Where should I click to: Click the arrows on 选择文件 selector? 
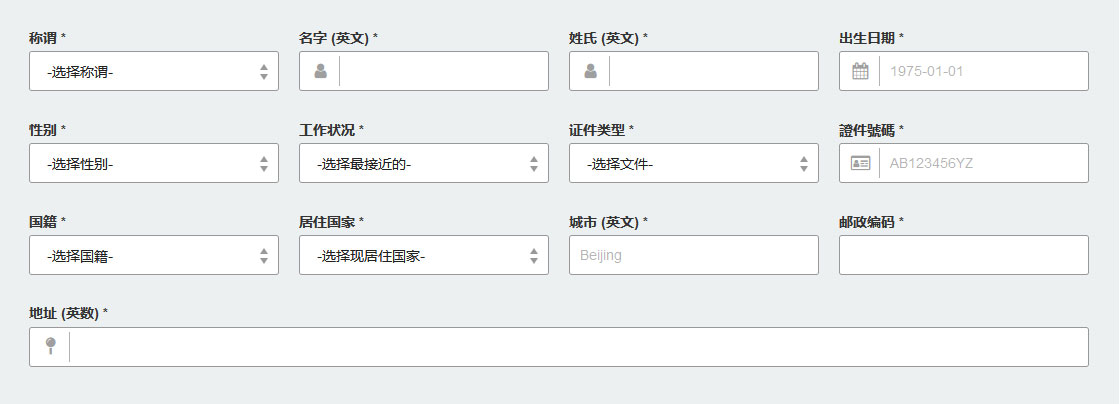804,163
